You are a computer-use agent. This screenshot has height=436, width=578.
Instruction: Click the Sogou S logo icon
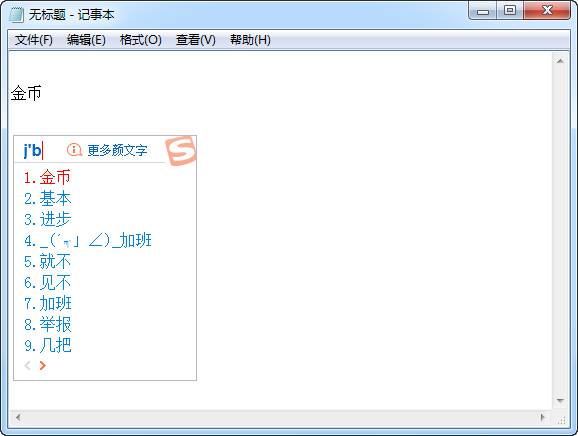pyautogui.click(x=181, y=150)
